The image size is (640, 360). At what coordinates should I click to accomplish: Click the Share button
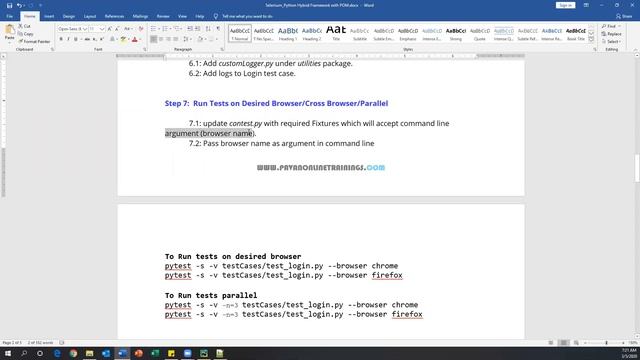pos(624,16)
